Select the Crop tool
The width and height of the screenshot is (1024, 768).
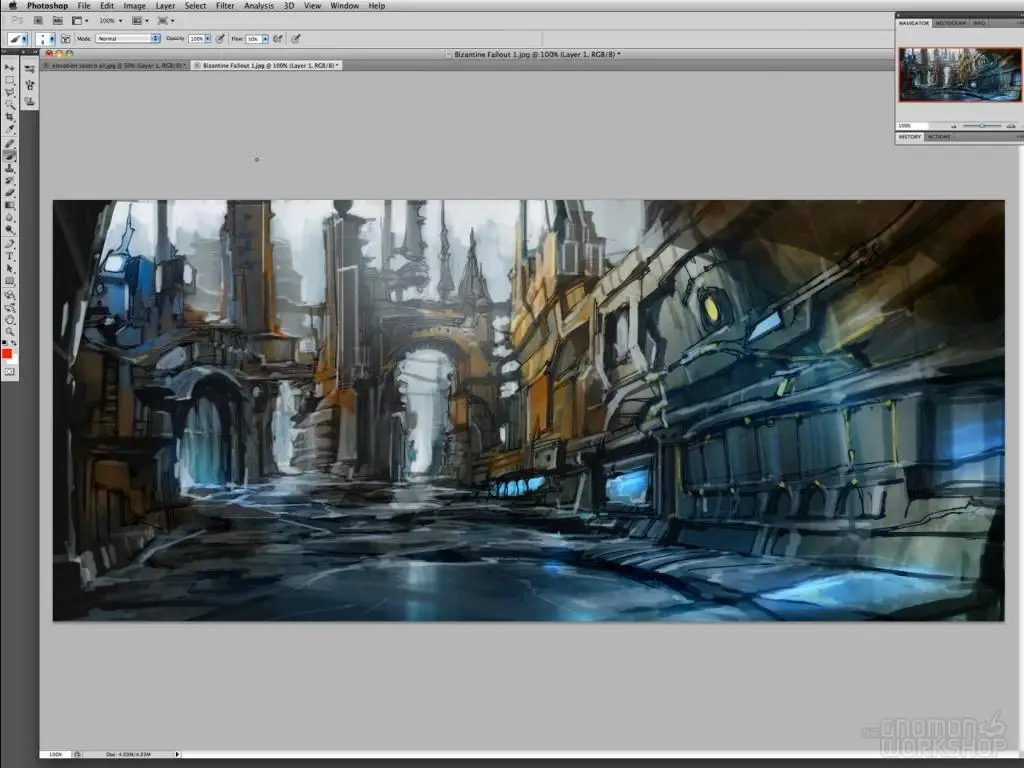coord(10,117)
